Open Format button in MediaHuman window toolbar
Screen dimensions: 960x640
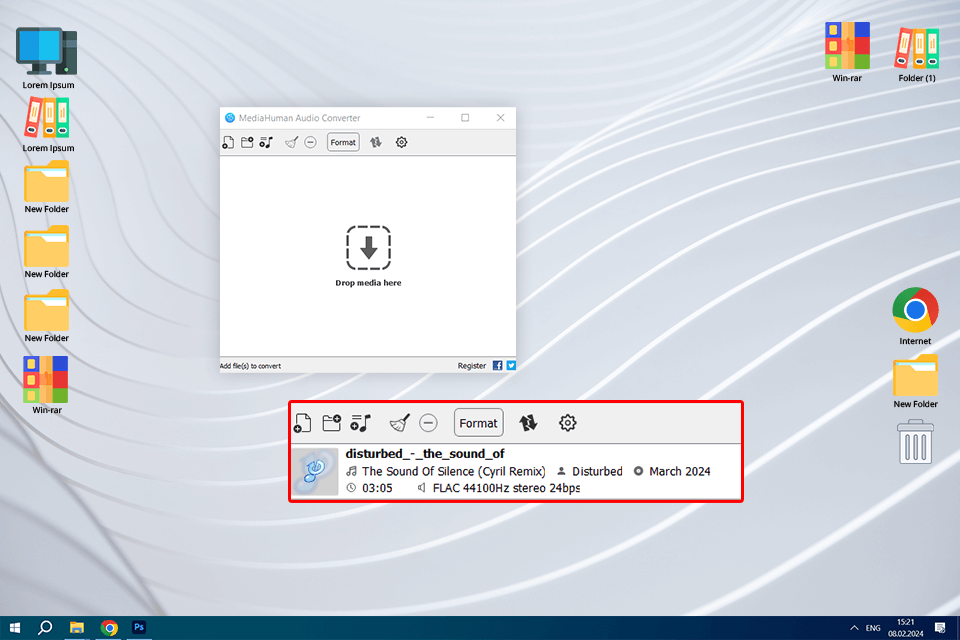[x=343, y=142]
